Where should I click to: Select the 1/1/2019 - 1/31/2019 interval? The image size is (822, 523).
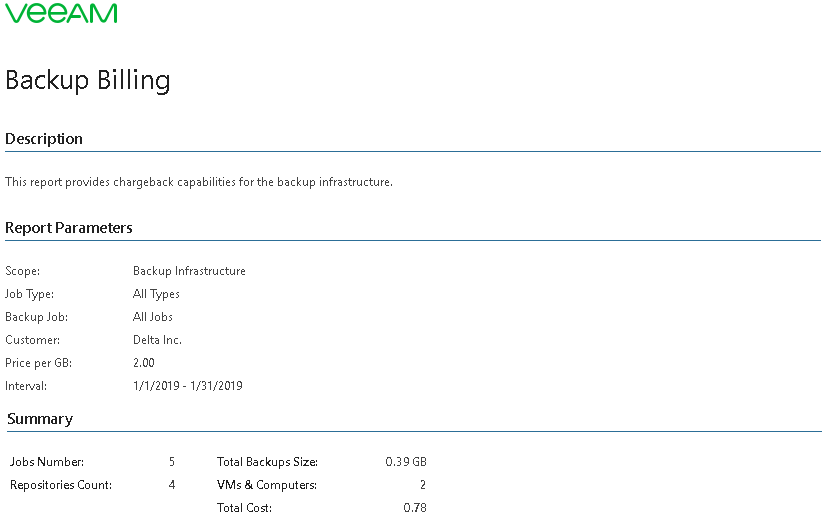click(188, 386)
